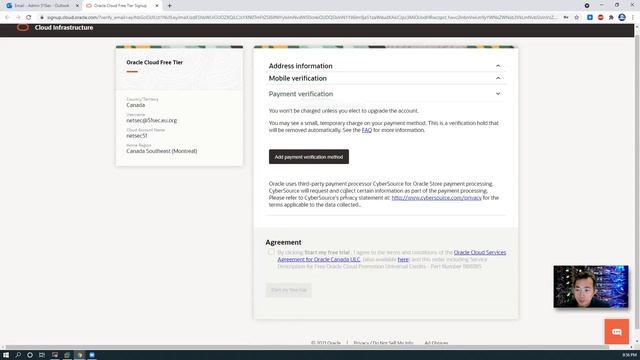Open the Windows Start menu

point(6,355)
